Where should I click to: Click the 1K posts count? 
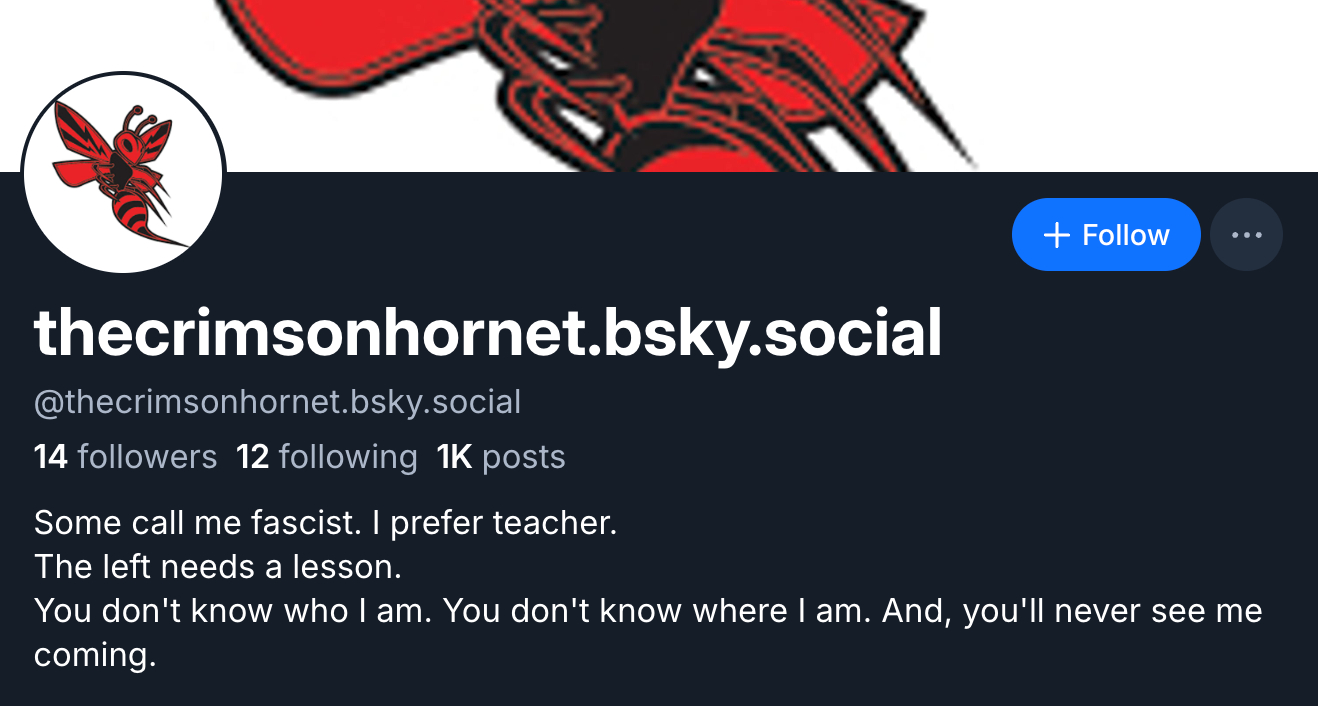pos(501,457)
